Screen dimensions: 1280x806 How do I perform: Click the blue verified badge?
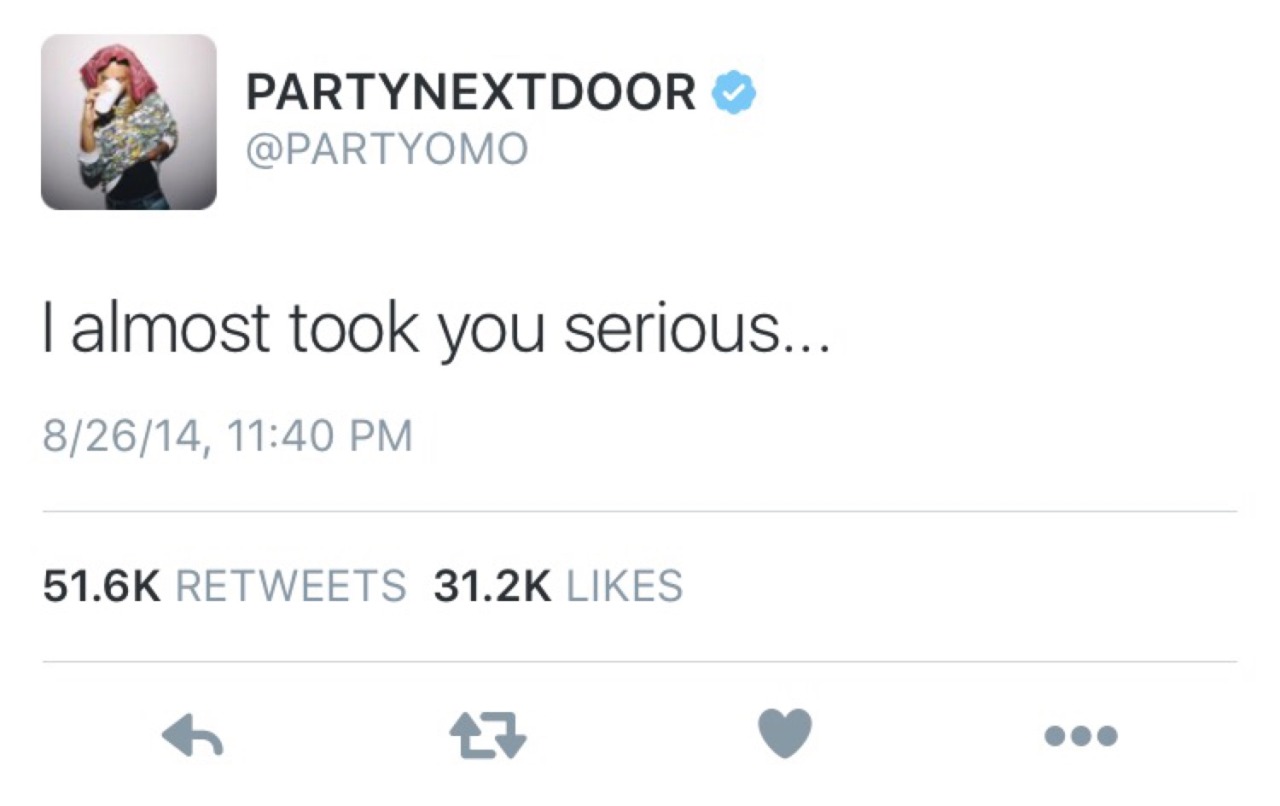click(733, 93)
